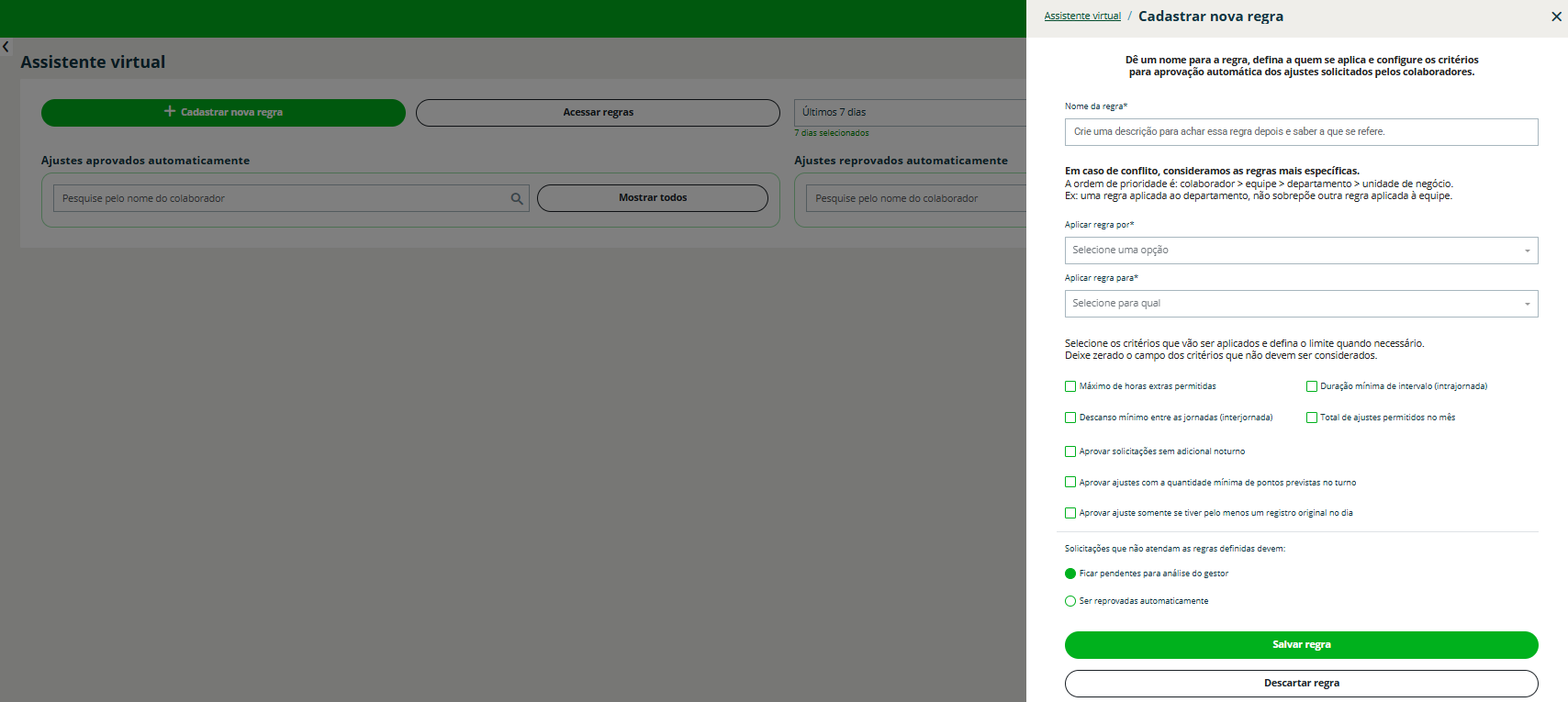This screenshot has height=702, width=1568.
Task: Check the quantidade mínima de pontos option
Action: [1070, 482]
